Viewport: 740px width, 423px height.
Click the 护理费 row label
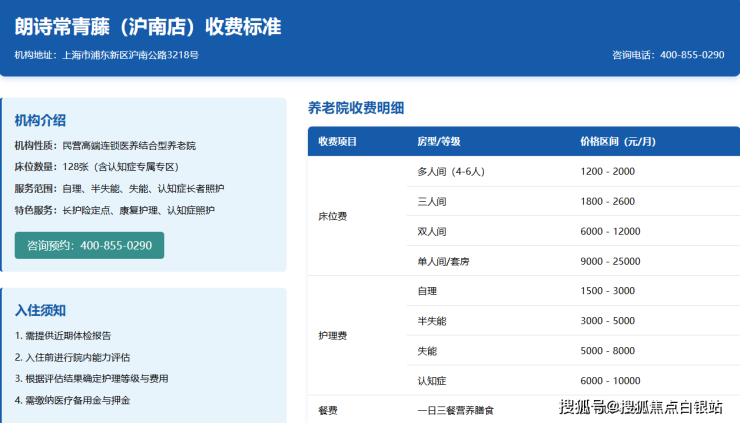coord(333,336)
